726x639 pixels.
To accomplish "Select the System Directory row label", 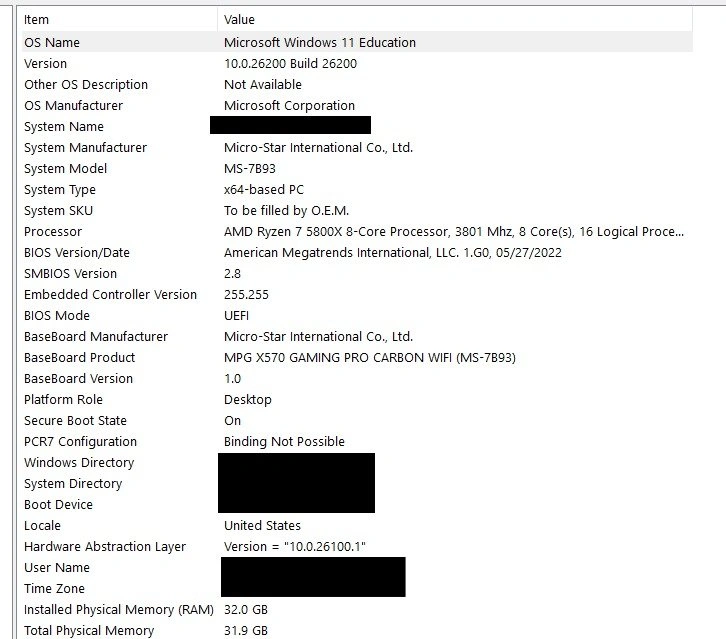I will (x=73, y=483).
